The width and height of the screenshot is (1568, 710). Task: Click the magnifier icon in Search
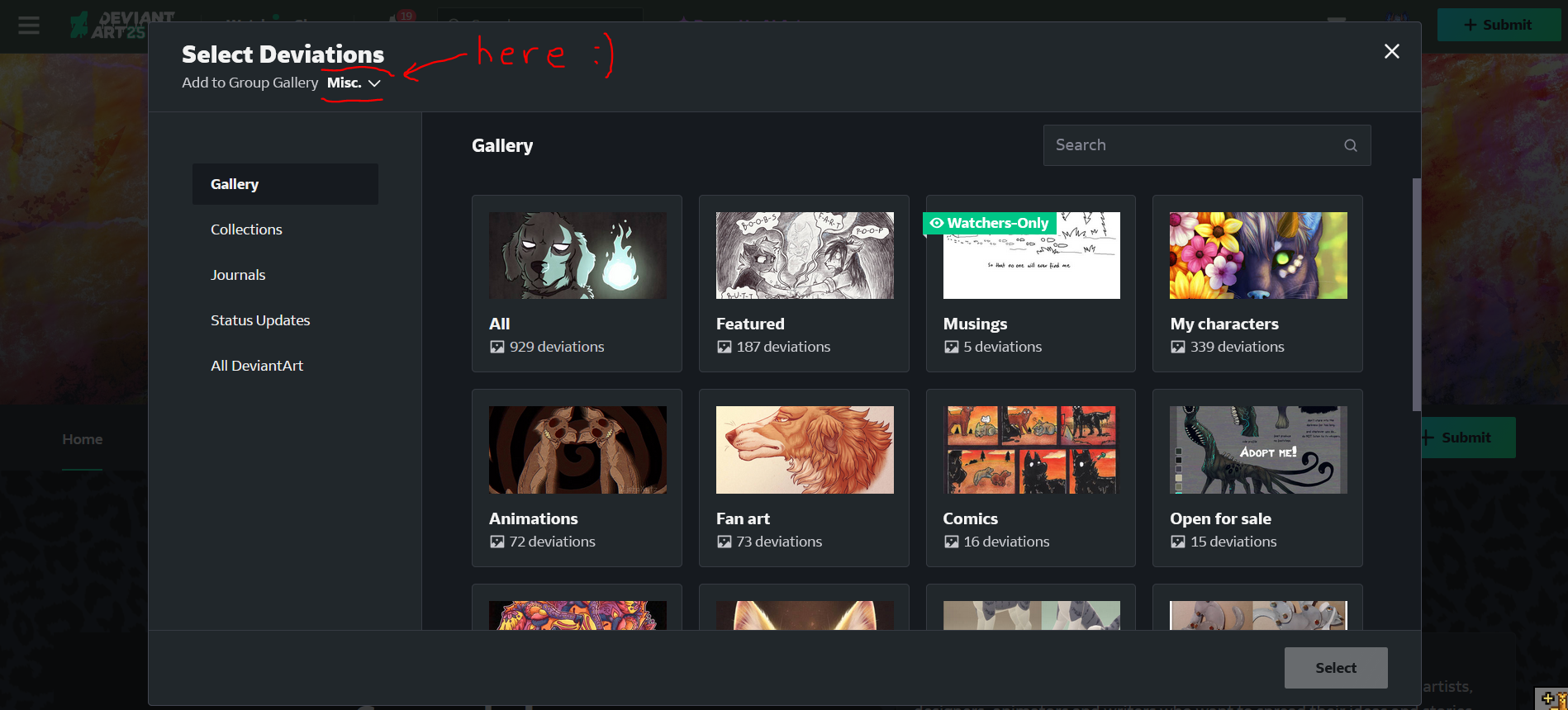pyautogui.click(x=1351, y=145)
